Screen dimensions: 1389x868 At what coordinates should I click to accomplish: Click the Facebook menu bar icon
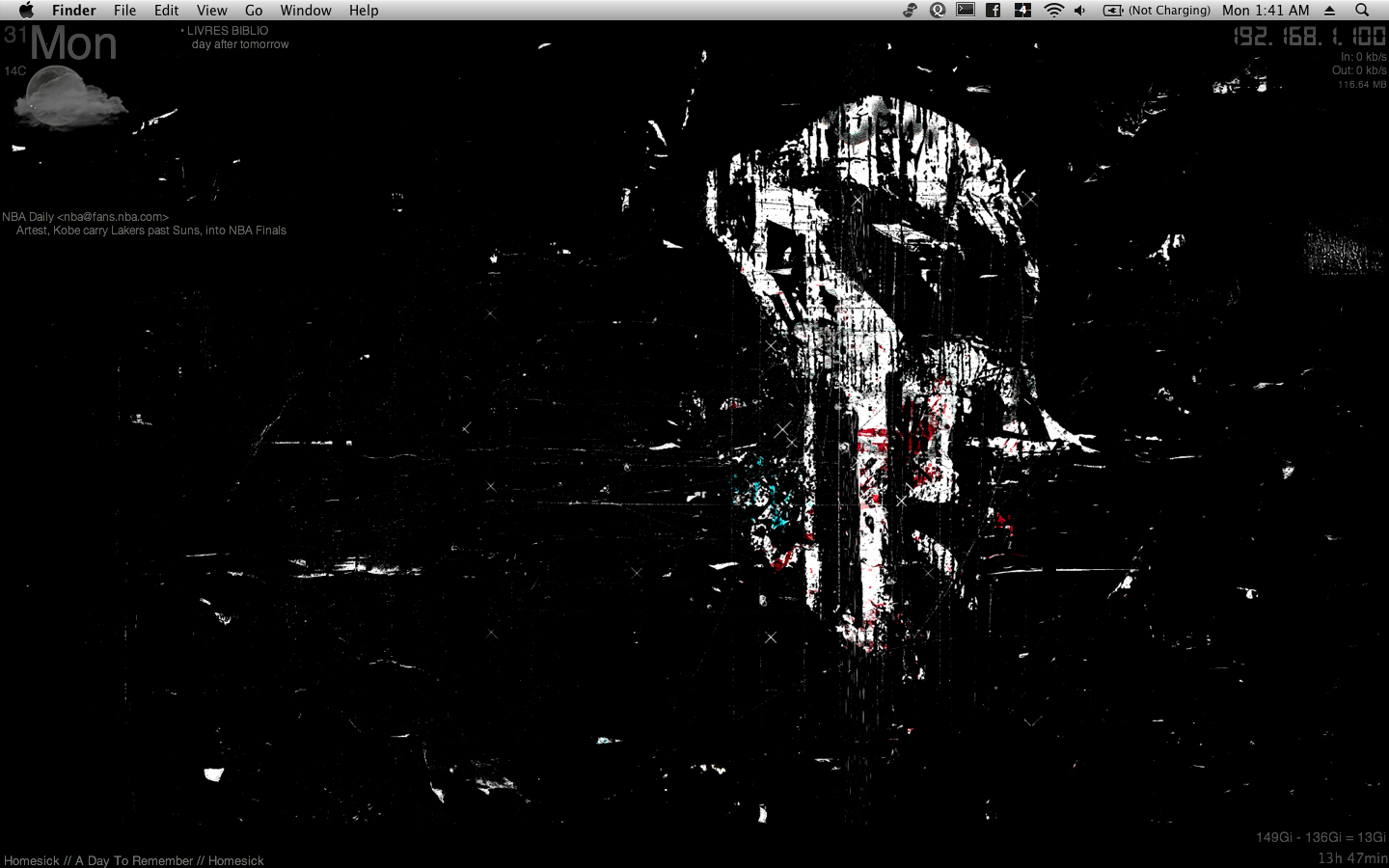pyautogui.click(x=993, y=11)
